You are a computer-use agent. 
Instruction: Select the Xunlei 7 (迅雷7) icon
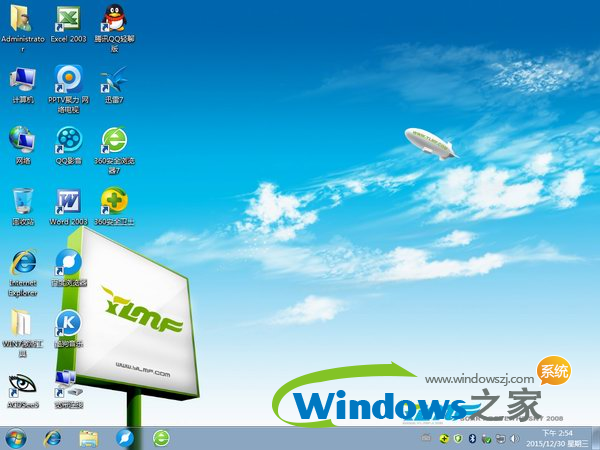pyautogui.click(x=114, y=79)
